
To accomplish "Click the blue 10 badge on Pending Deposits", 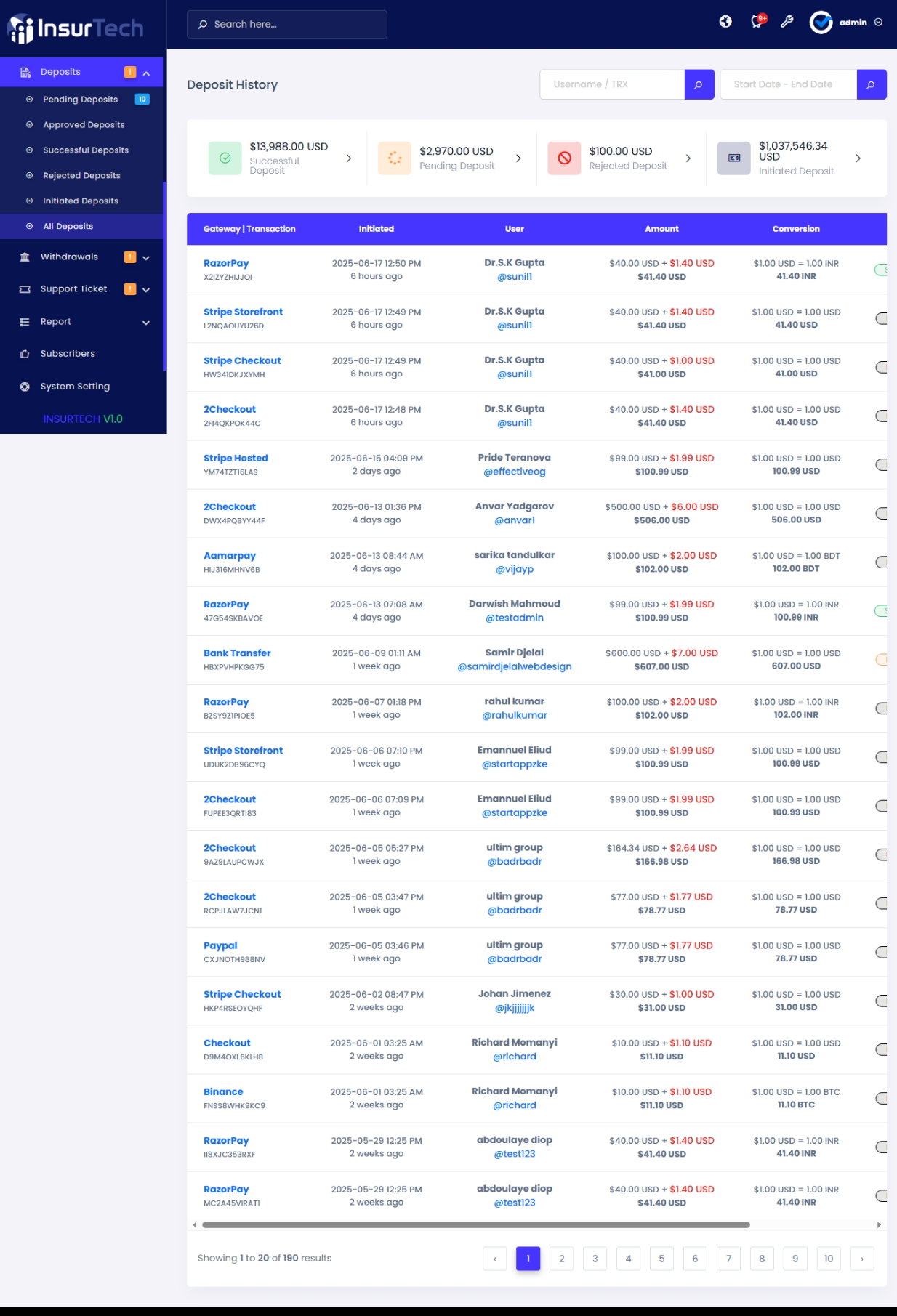I will pyautogui.click(x=142, y=99).
